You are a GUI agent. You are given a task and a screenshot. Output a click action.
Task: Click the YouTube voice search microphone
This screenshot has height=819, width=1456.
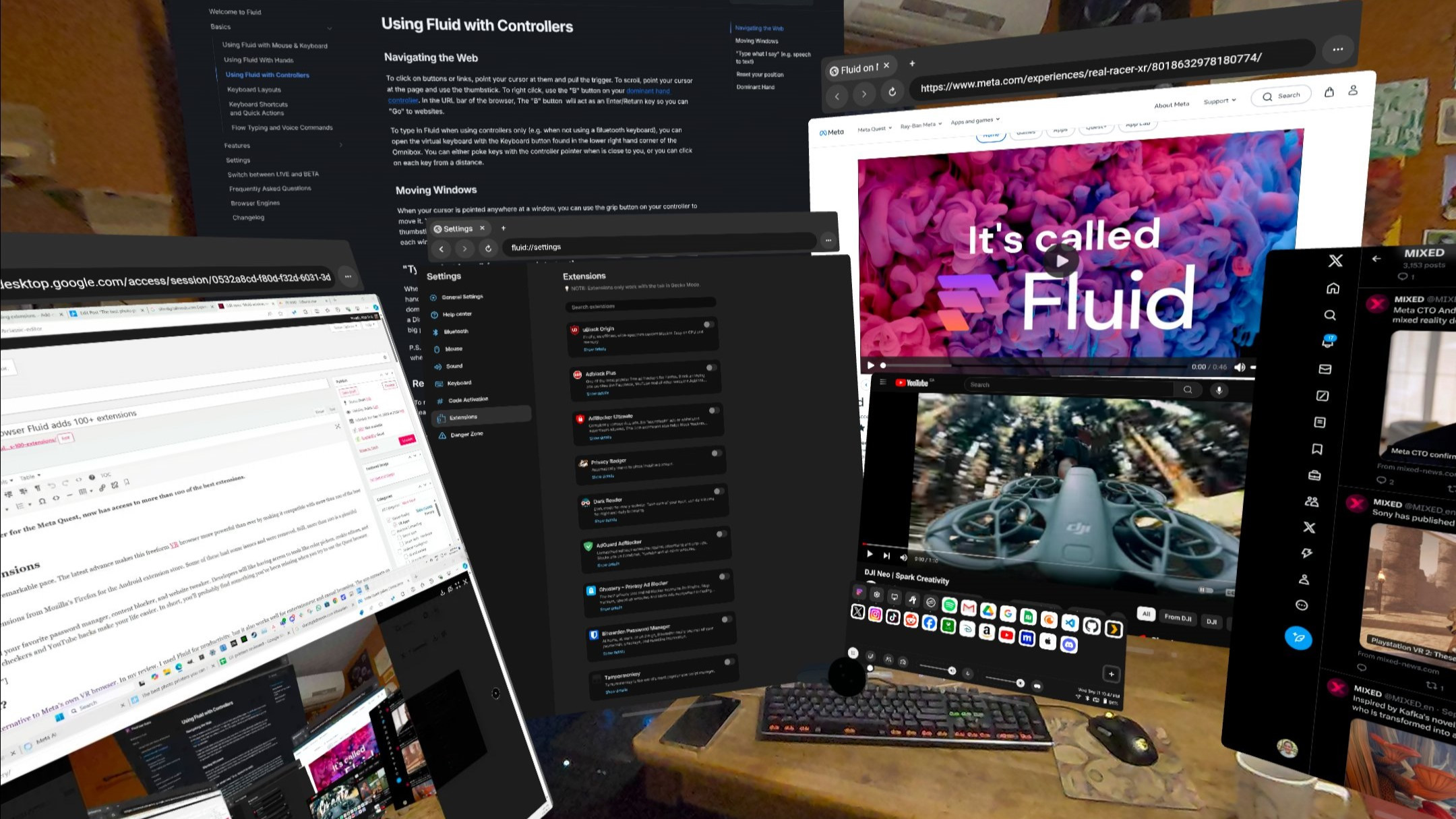pyautogui.click(x=1218, y=390)
